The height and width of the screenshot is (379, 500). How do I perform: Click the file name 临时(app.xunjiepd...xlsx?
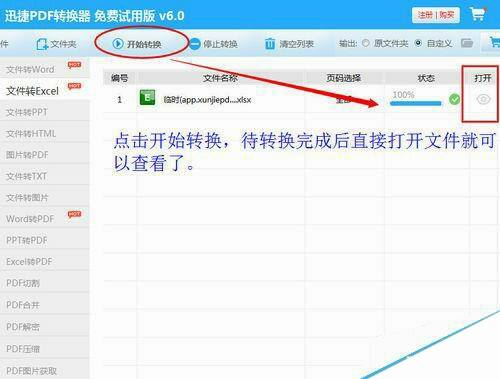tap(207, 100)
